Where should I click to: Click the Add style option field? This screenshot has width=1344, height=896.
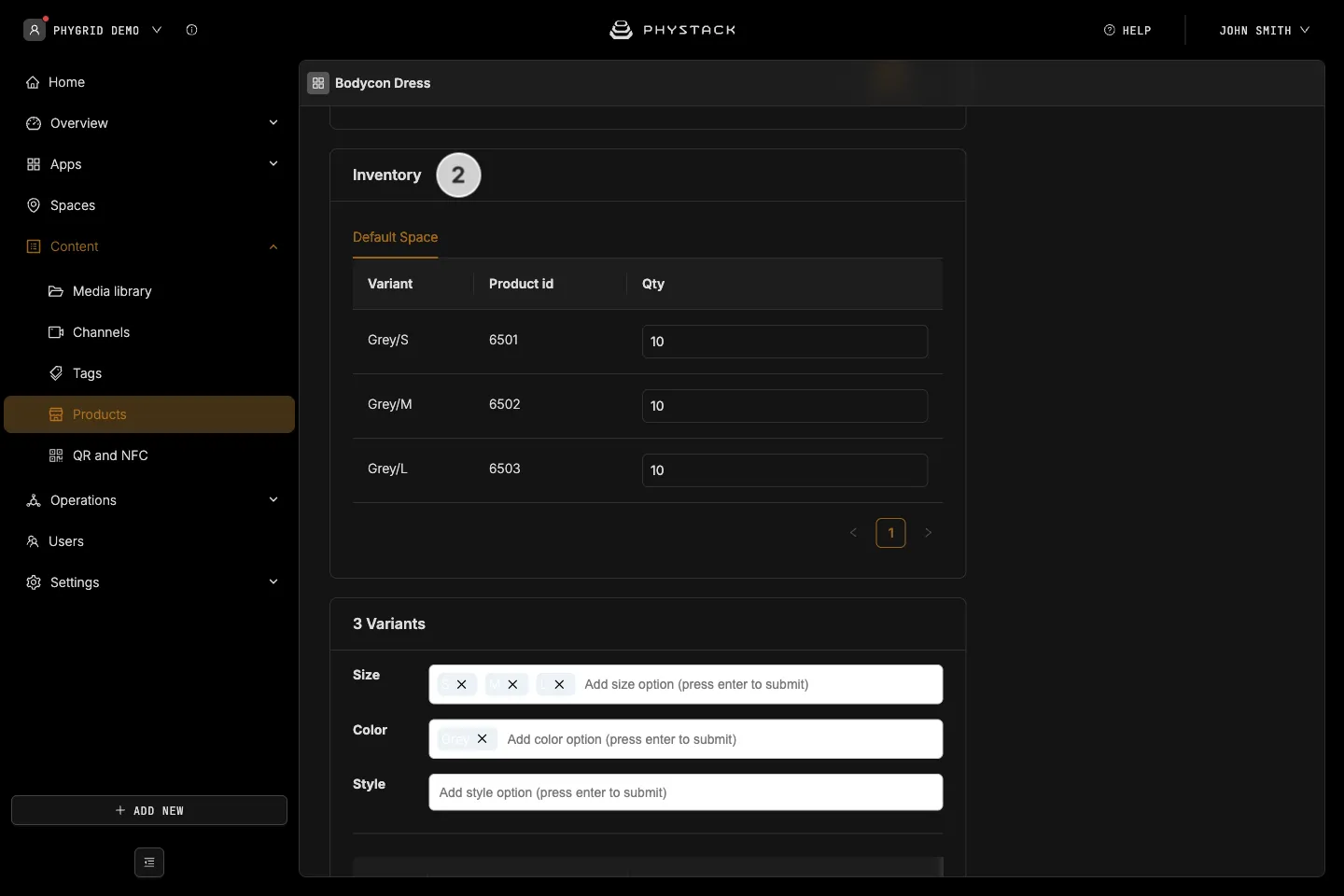coord(686,792)
